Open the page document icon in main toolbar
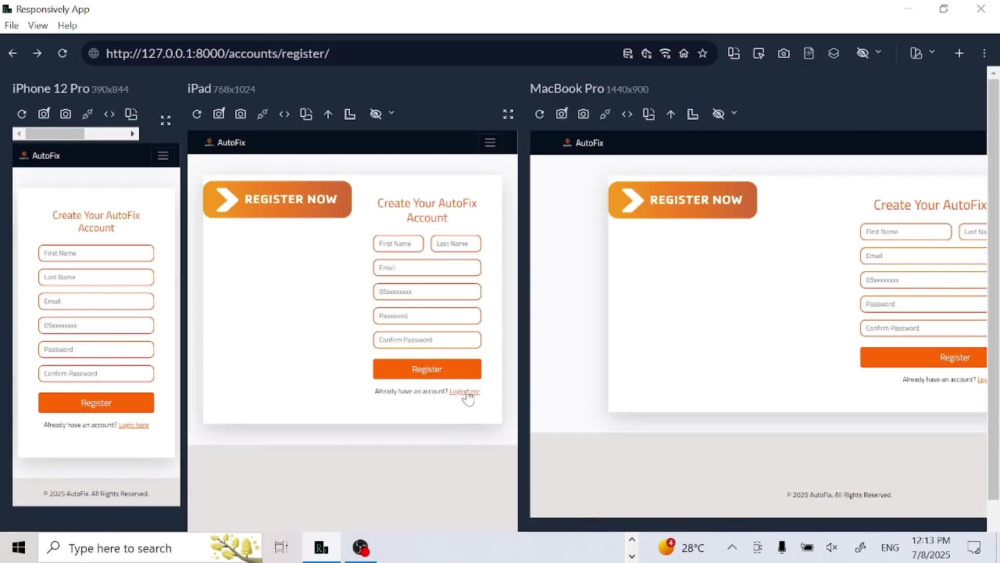Image resolution: width=1000 pixels, height=563 pixels. click(809, 54)
